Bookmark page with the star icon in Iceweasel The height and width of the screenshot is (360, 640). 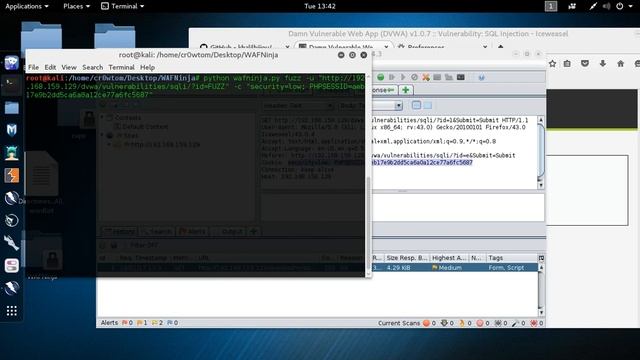552,64
